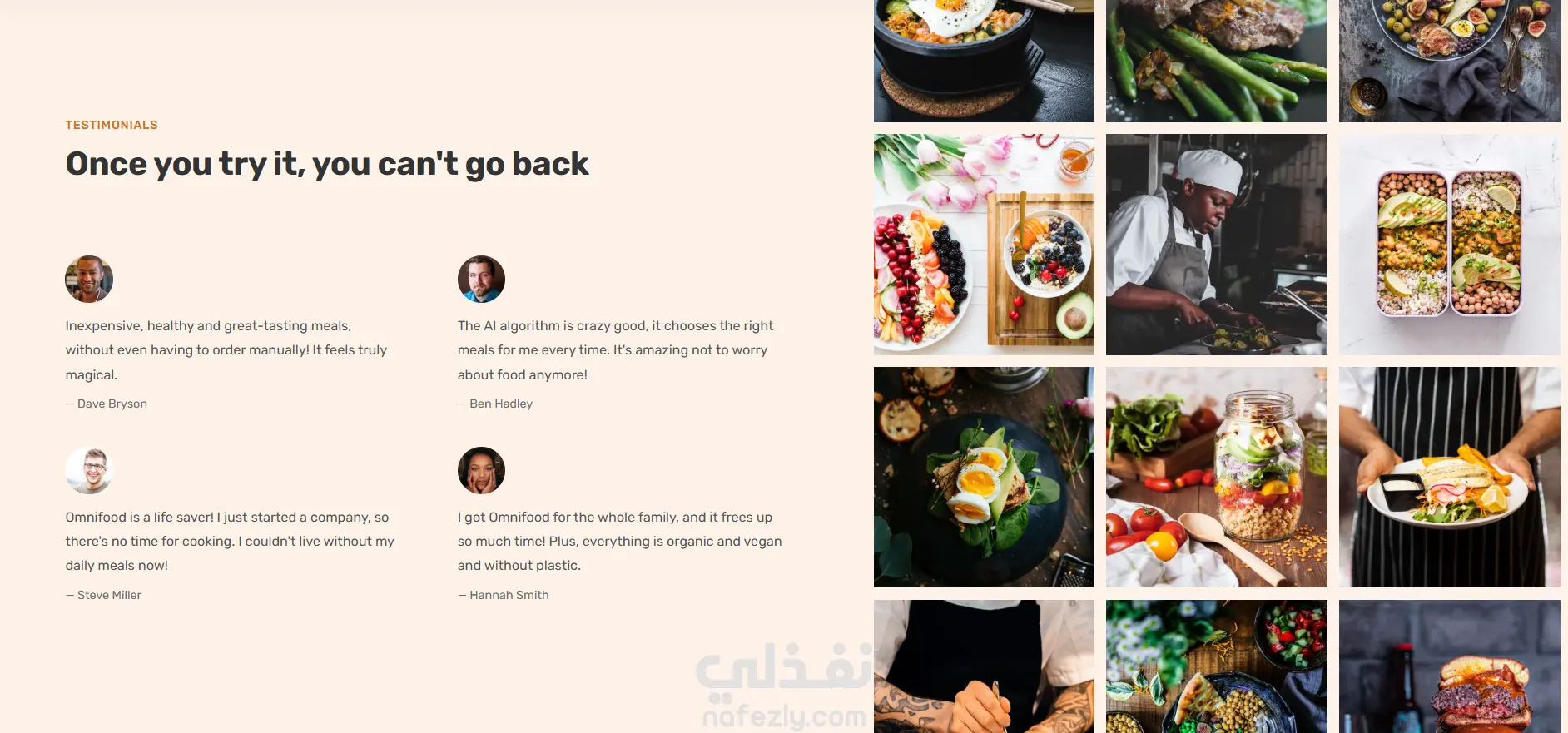This screenshot has width=1568, height=733.
Task: Click the Hannah Smith name text
Action: click(509, 595)
